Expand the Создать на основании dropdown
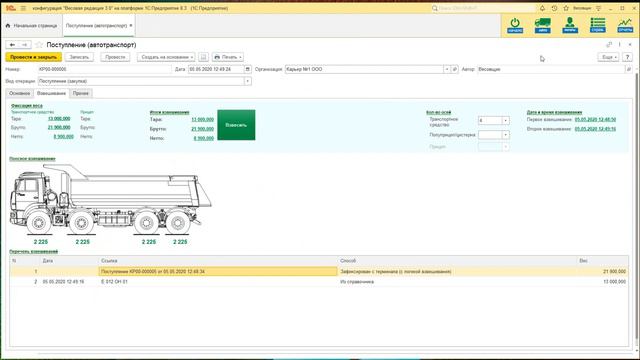Viewport: 640px width, 360px height. (x=166, y=57)
